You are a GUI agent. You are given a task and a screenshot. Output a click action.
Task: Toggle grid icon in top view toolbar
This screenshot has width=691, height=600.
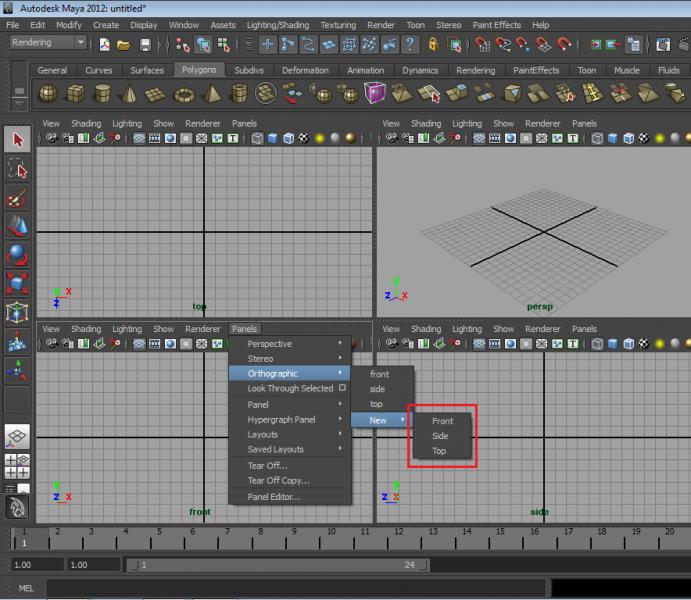tap(139, 138)
